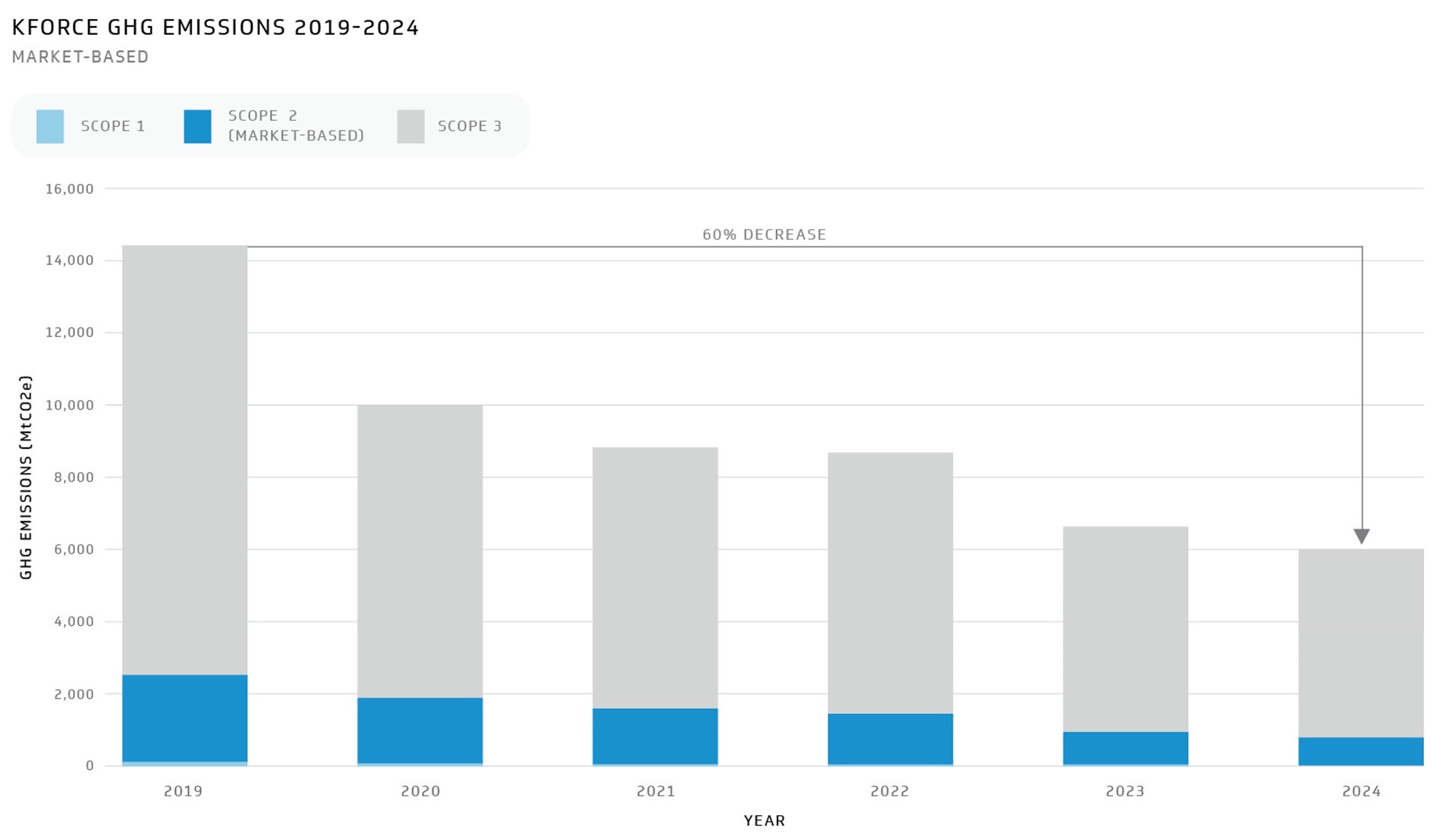Click the 2019 blue Scope 2 bar segment
This screenshot has height=837, width=1456.
[185, 718]
